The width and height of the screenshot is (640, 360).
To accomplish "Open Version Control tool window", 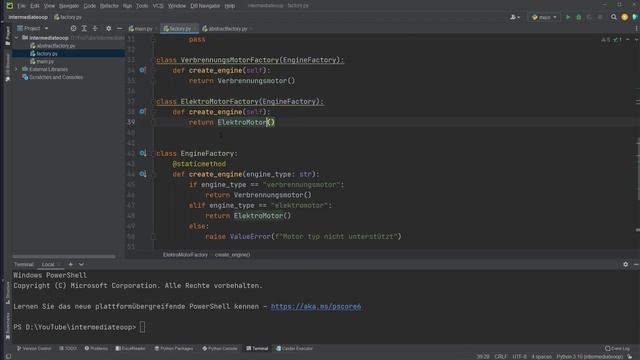I will click(34, 349).
